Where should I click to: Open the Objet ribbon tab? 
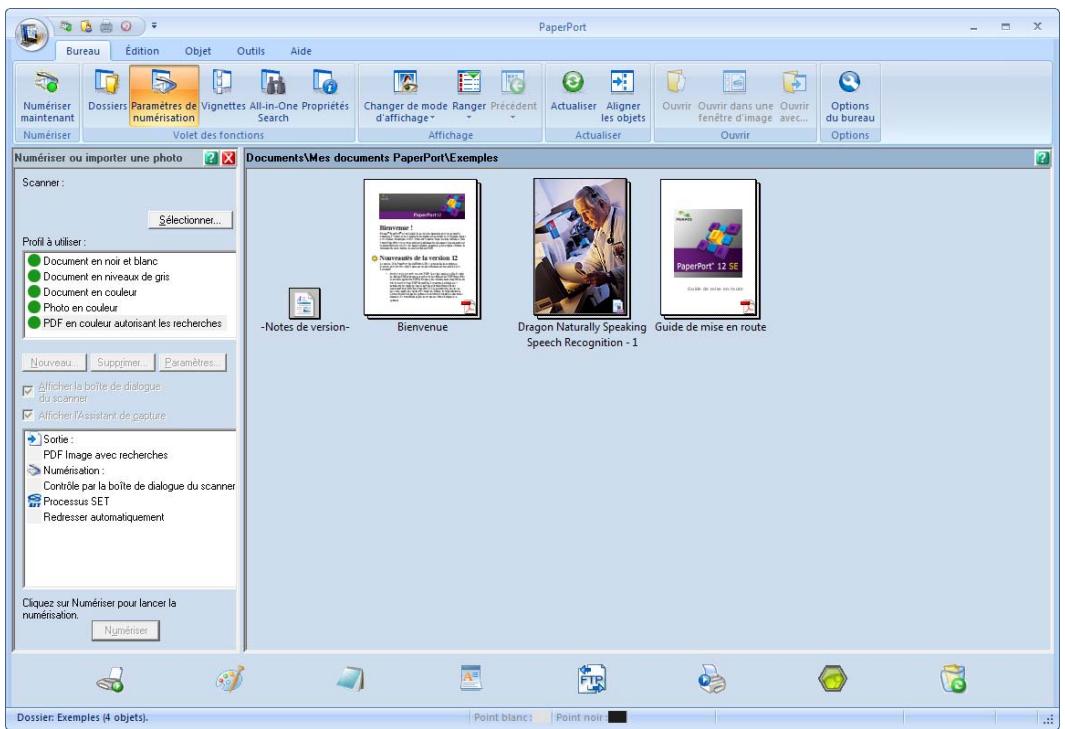[x=198, y=51]
